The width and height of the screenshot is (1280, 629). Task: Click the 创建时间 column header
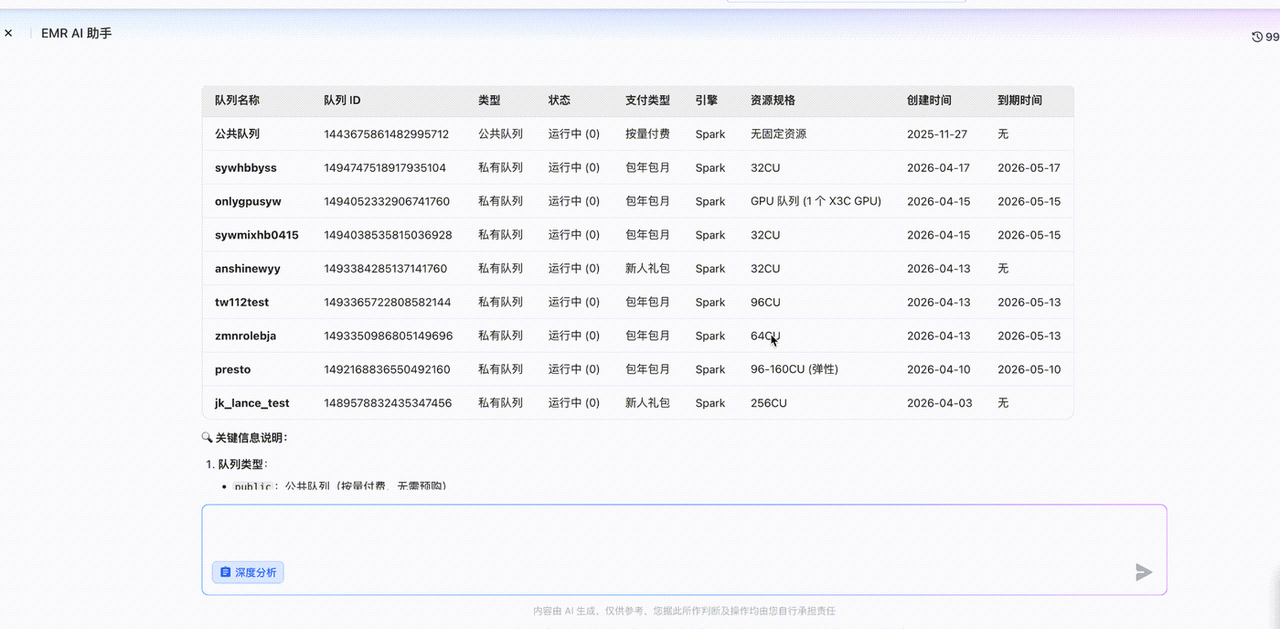click(x=929, y=100)
